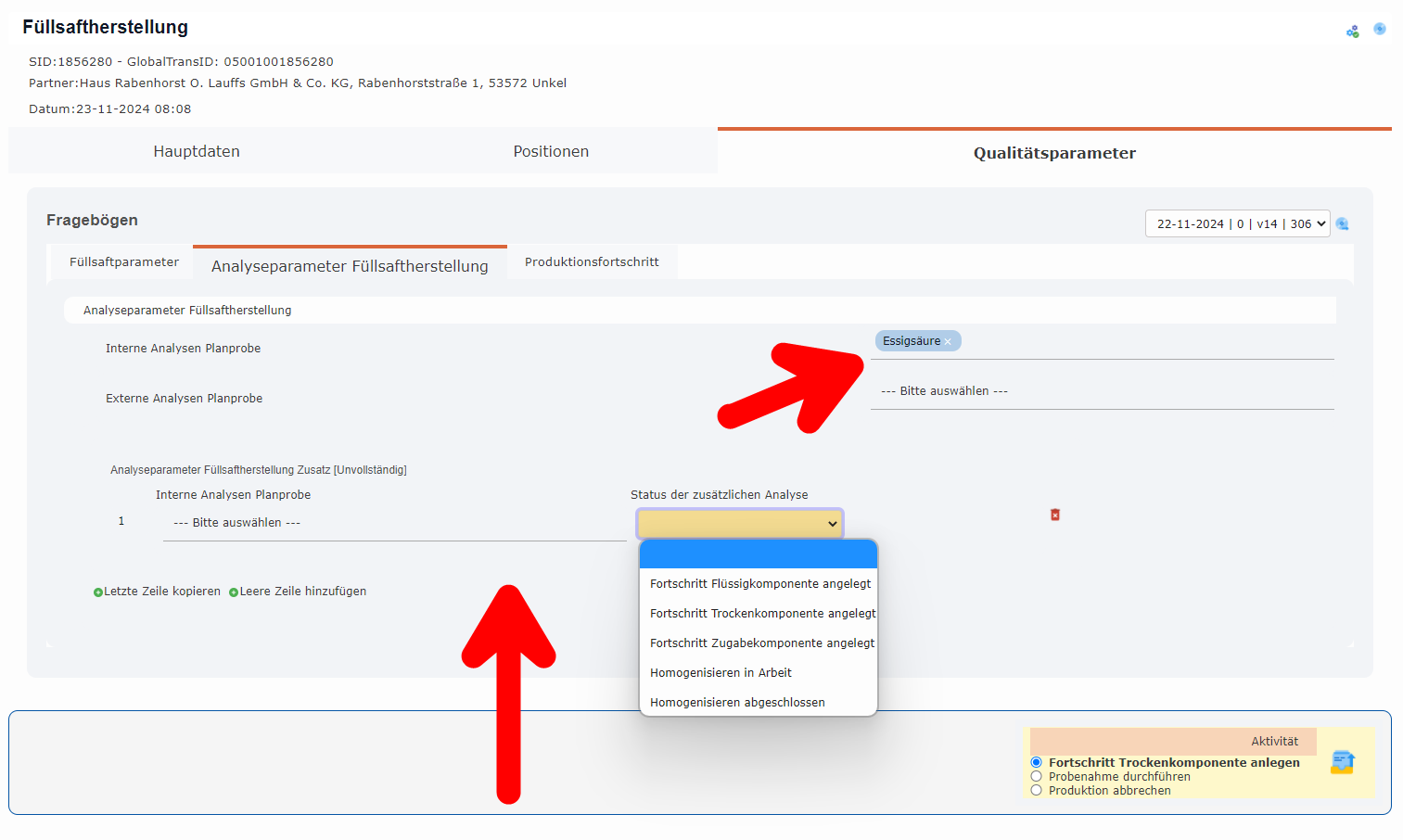Click the blue disc icon in the header

(1380, 29)
